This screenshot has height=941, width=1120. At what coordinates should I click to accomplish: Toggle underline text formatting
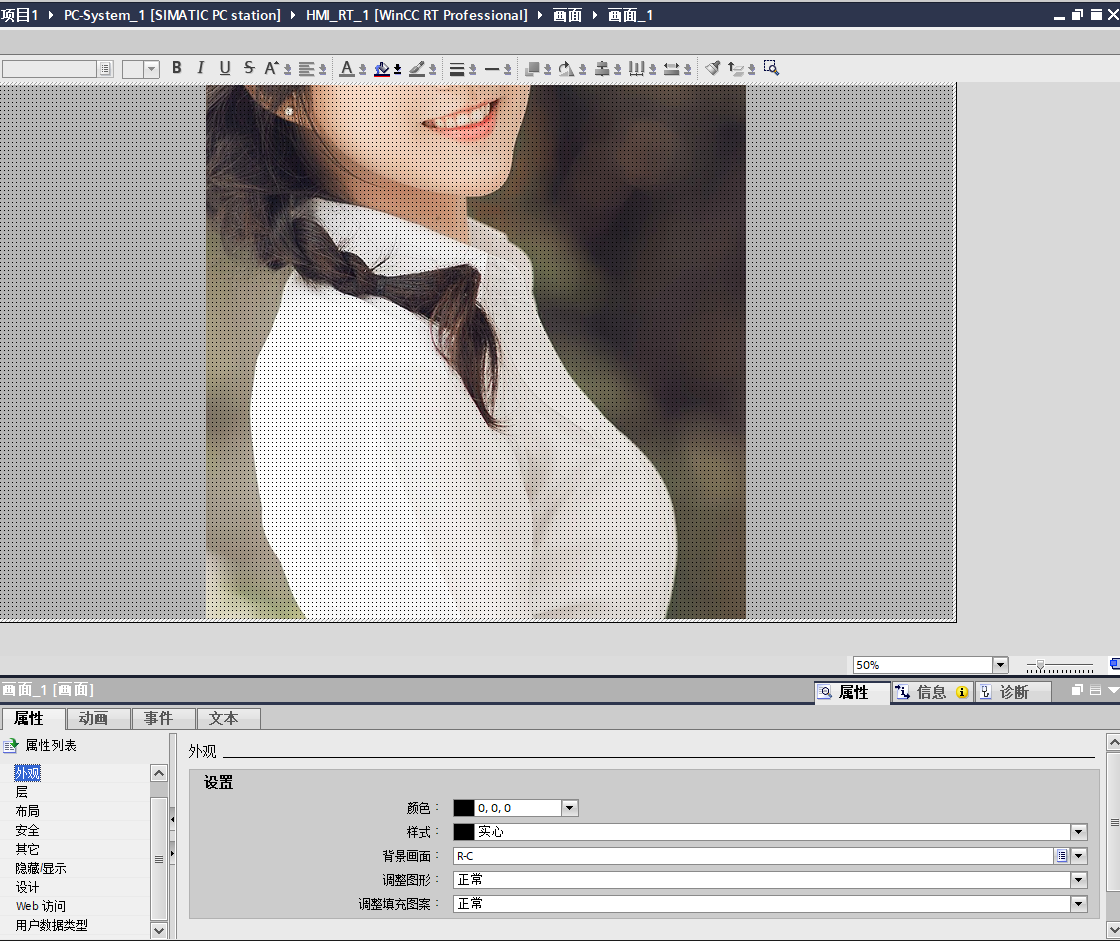pyautogui.click(x=225, y=68)
